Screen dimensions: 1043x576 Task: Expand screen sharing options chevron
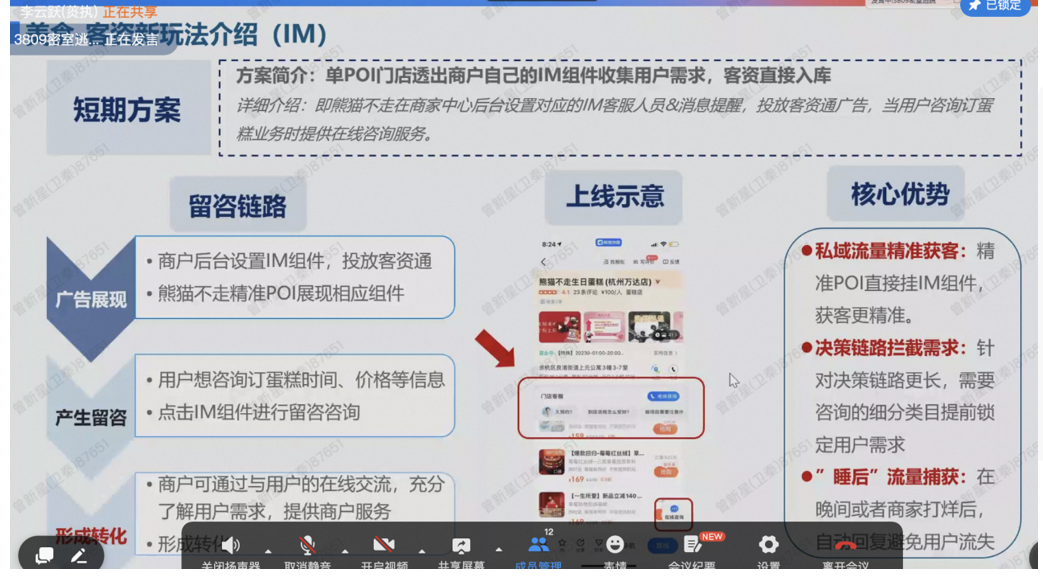[497, 551]
